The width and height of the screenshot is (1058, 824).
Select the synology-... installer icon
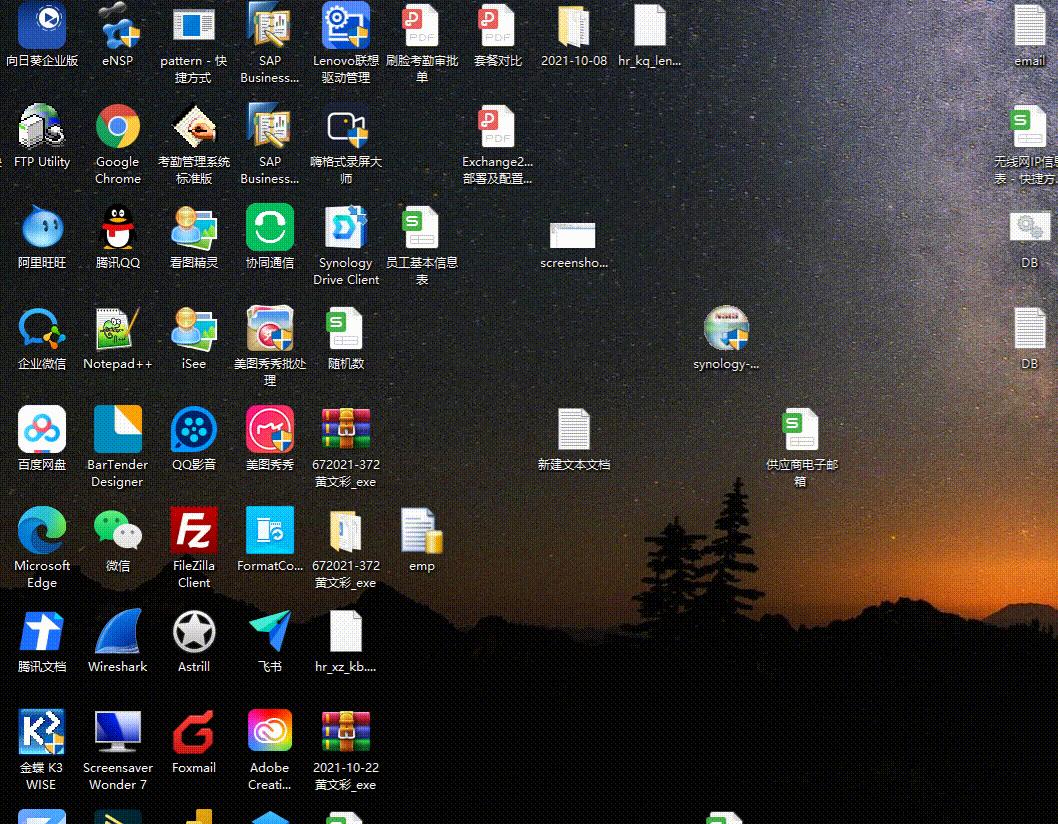(726, 328)
